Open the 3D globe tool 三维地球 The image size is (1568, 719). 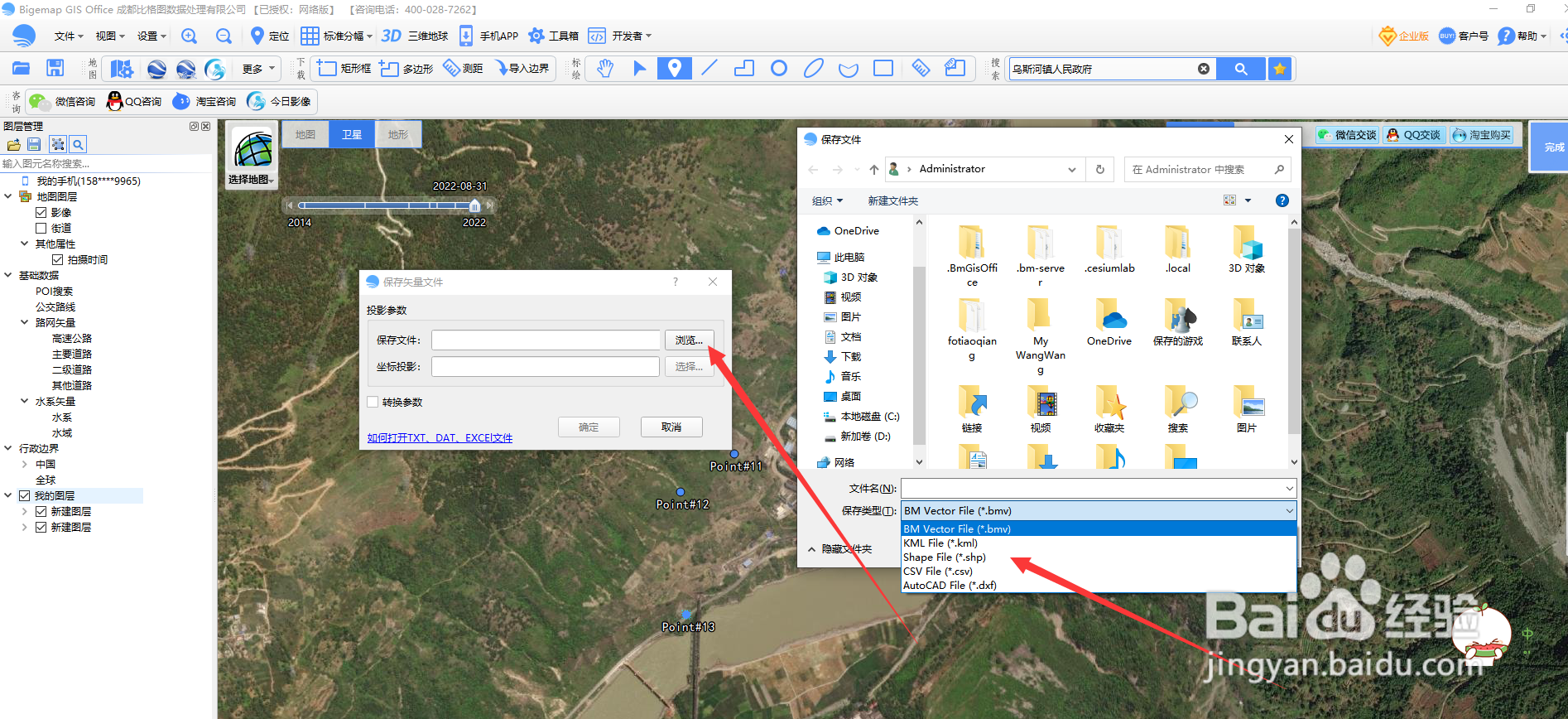[x=415, y=36]
